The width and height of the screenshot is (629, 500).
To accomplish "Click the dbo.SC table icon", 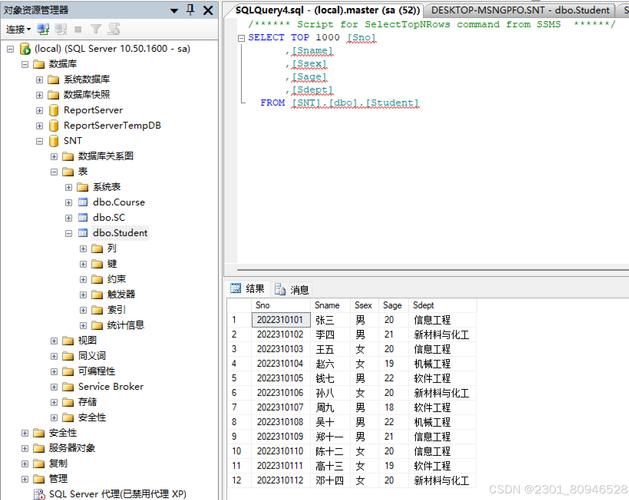I will 84,217.
